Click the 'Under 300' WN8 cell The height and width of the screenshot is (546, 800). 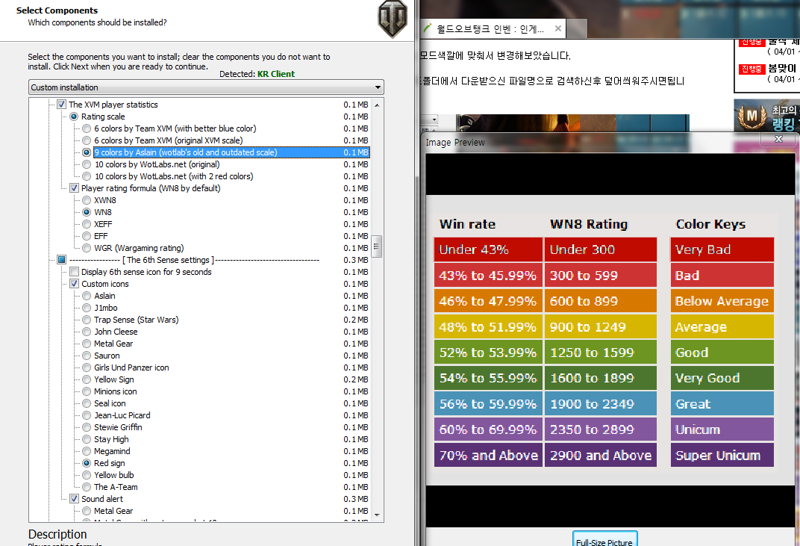[x=601, y=250]
